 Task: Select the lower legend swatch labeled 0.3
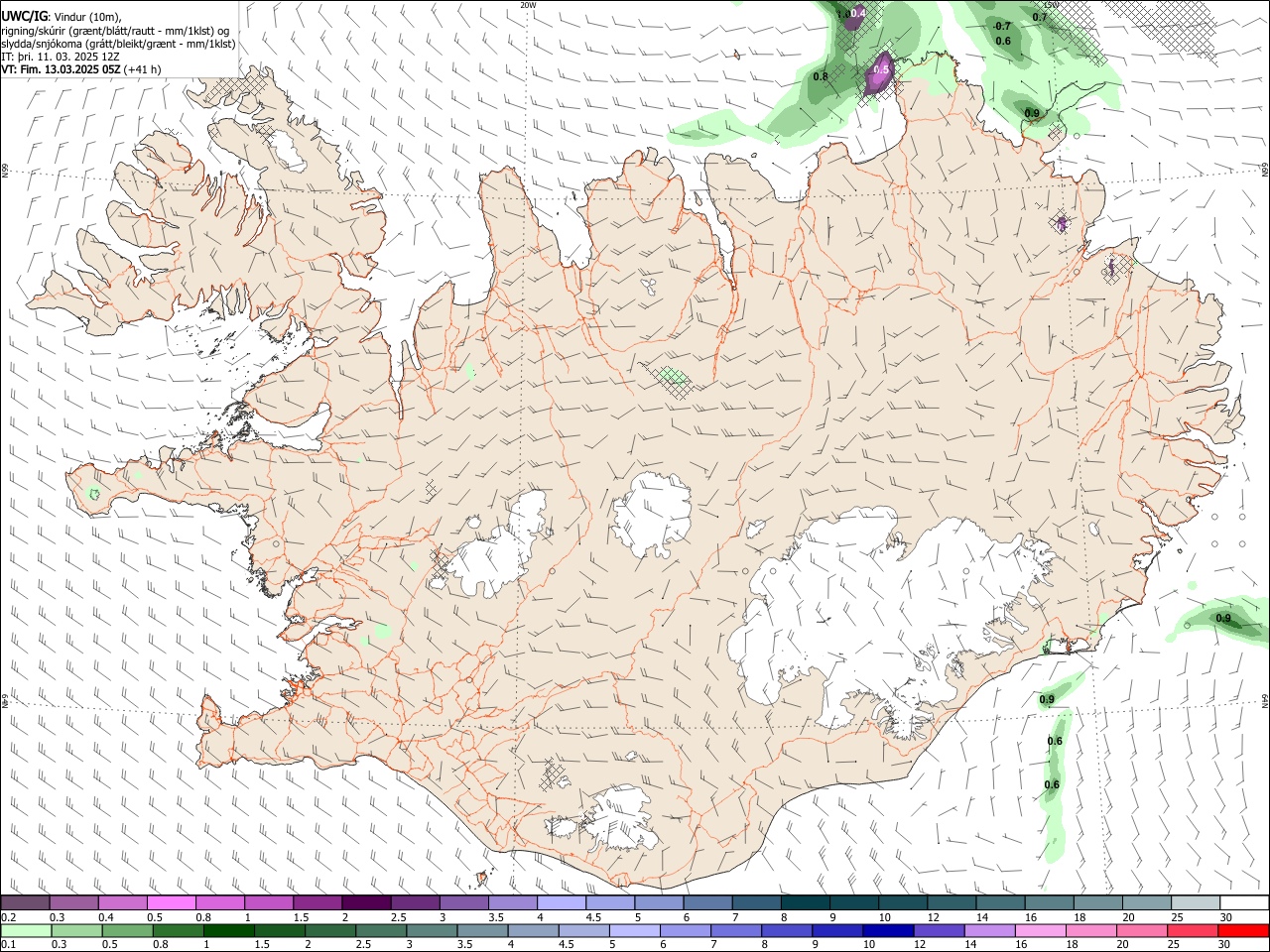coord(76,931)
